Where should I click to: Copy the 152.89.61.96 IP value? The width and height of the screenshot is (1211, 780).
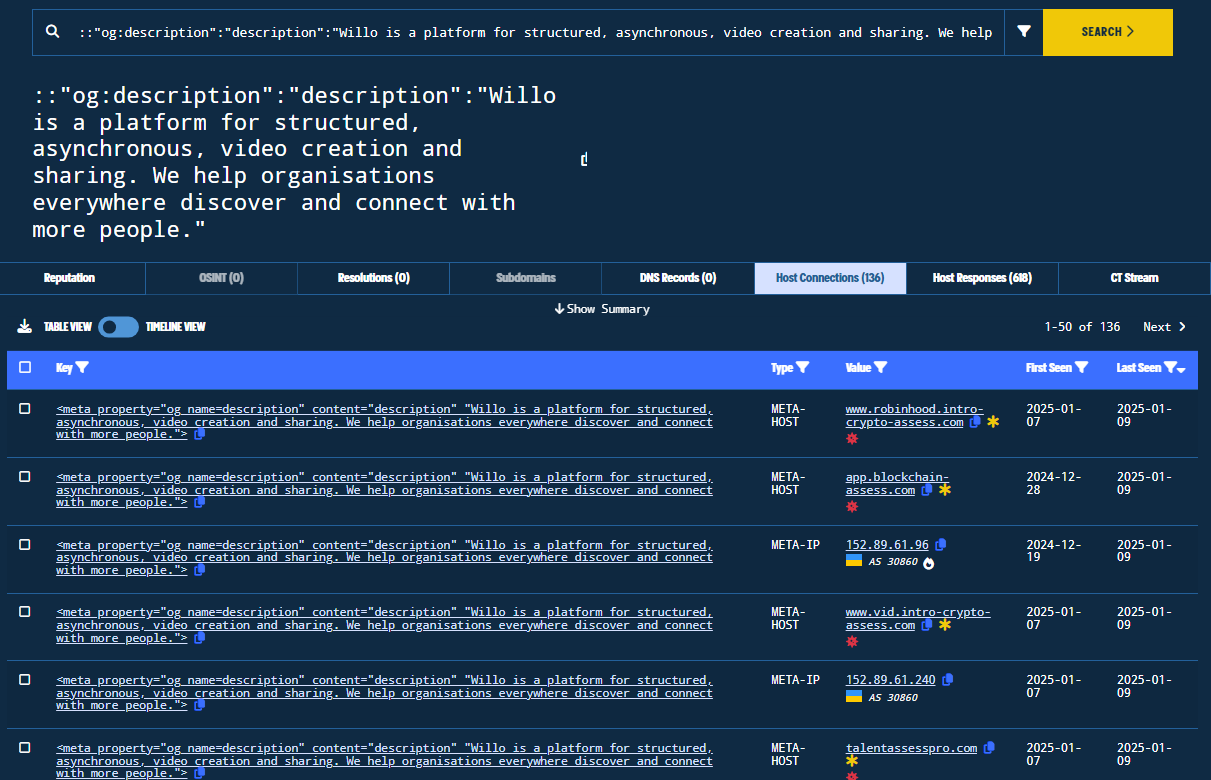(940, 545)
